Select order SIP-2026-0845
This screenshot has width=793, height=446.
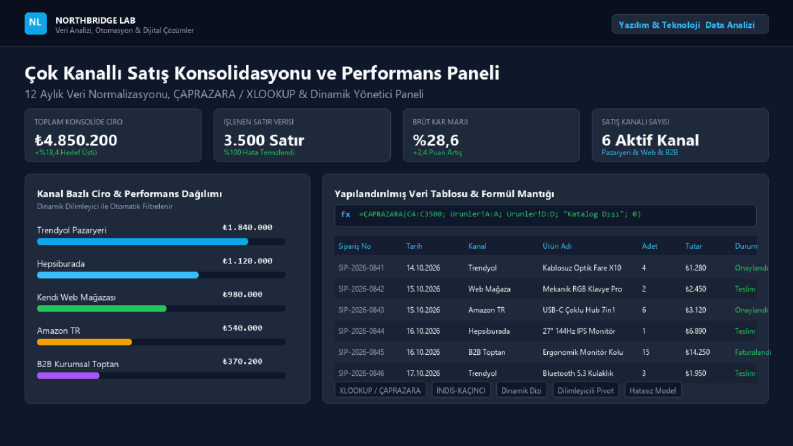361,352
